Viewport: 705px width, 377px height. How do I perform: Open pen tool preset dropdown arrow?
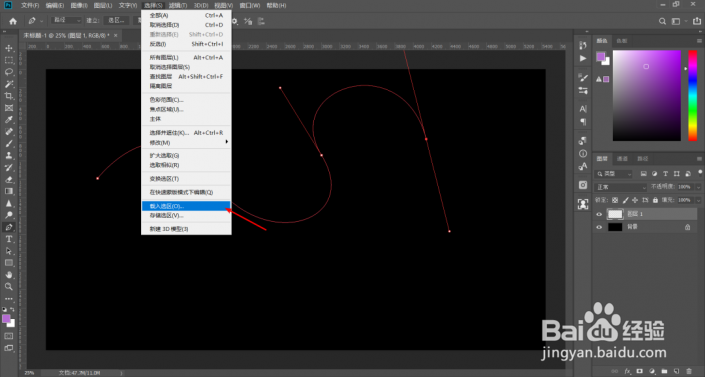pyautogui.click(x=41, y=21)
